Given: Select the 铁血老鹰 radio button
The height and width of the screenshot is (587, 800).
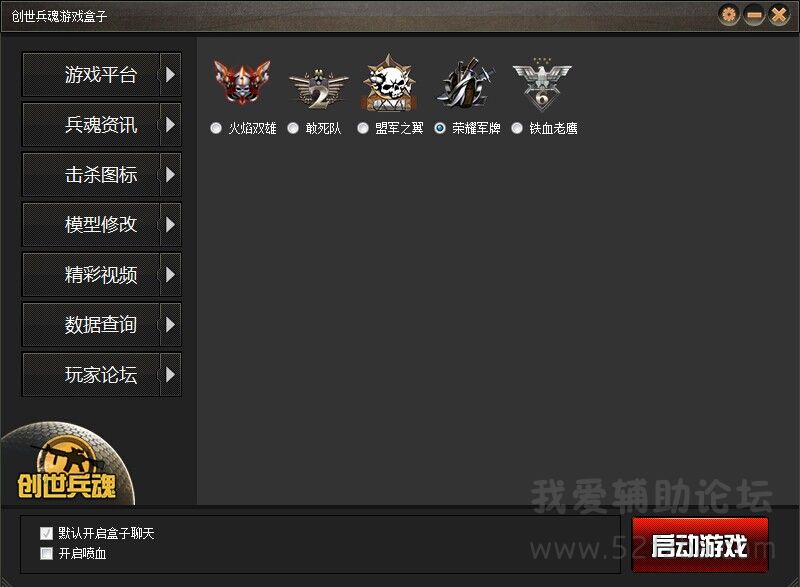Looking at the screenshot, I should (517, 128).
